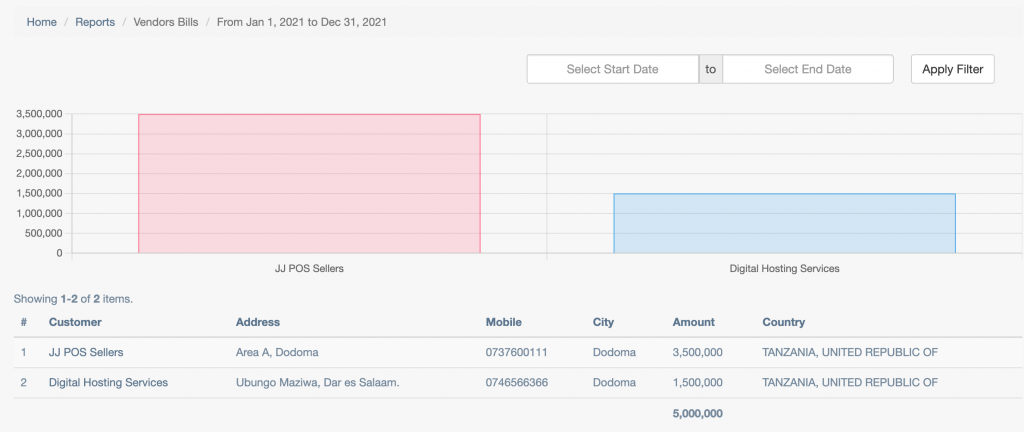Open the Home breadcrumb link
1024x432 pixels.
41,22
